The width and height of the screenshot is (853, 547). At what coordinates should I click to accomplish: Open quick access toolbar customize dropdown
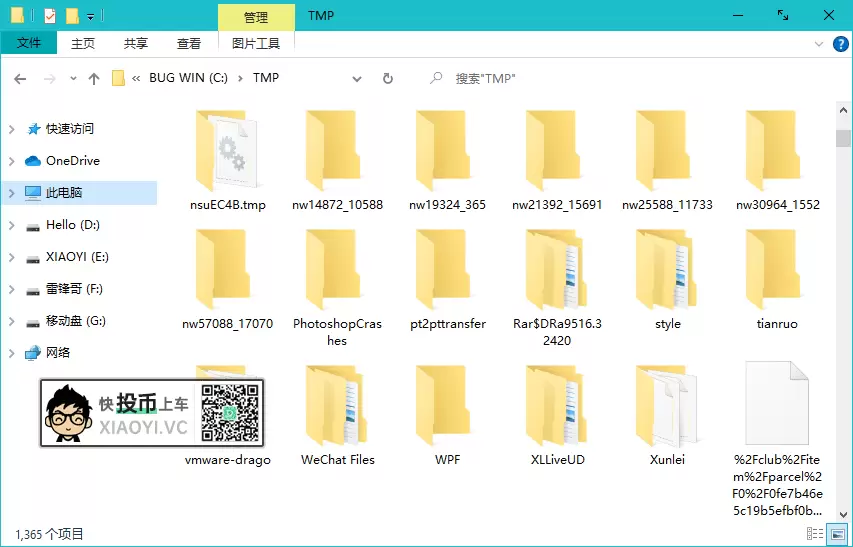tap(90, 17)
